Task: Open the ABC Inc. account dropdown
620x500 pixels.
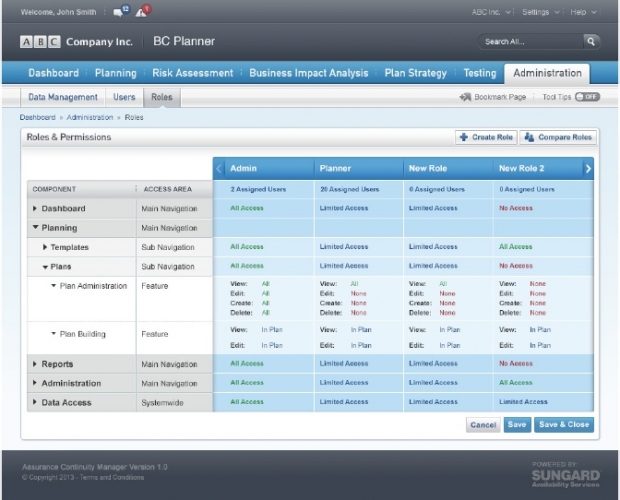Action: (x=492, y=12)
